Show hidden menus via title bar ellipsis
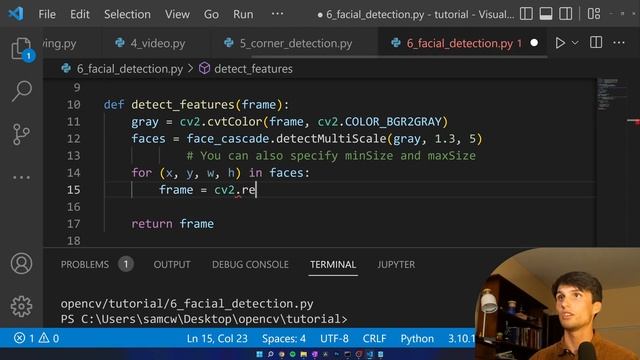 pos(277,14)
